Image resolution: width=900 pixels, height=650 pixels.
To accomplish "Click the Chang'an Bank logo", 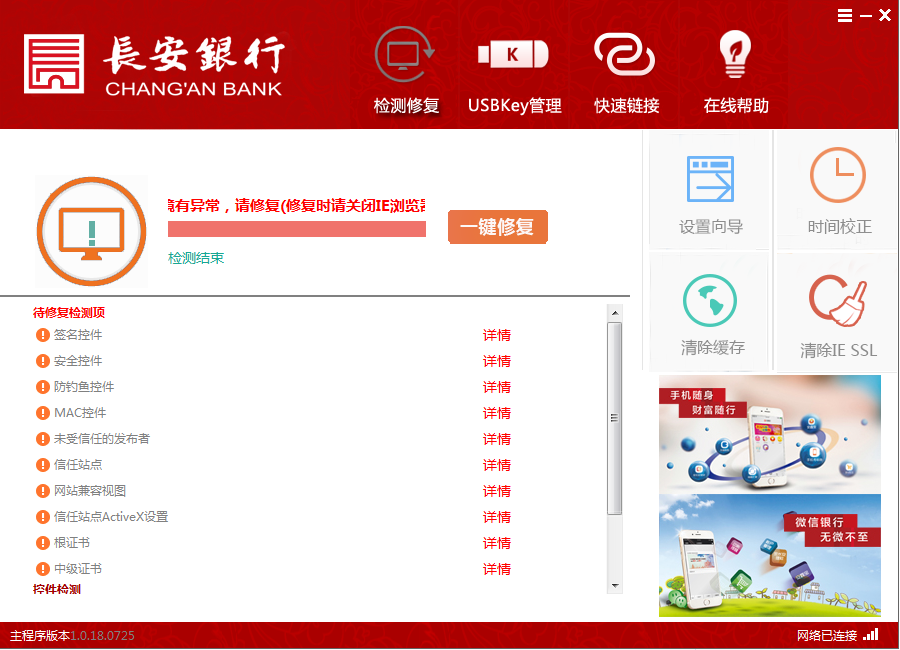I will [154, 64].
